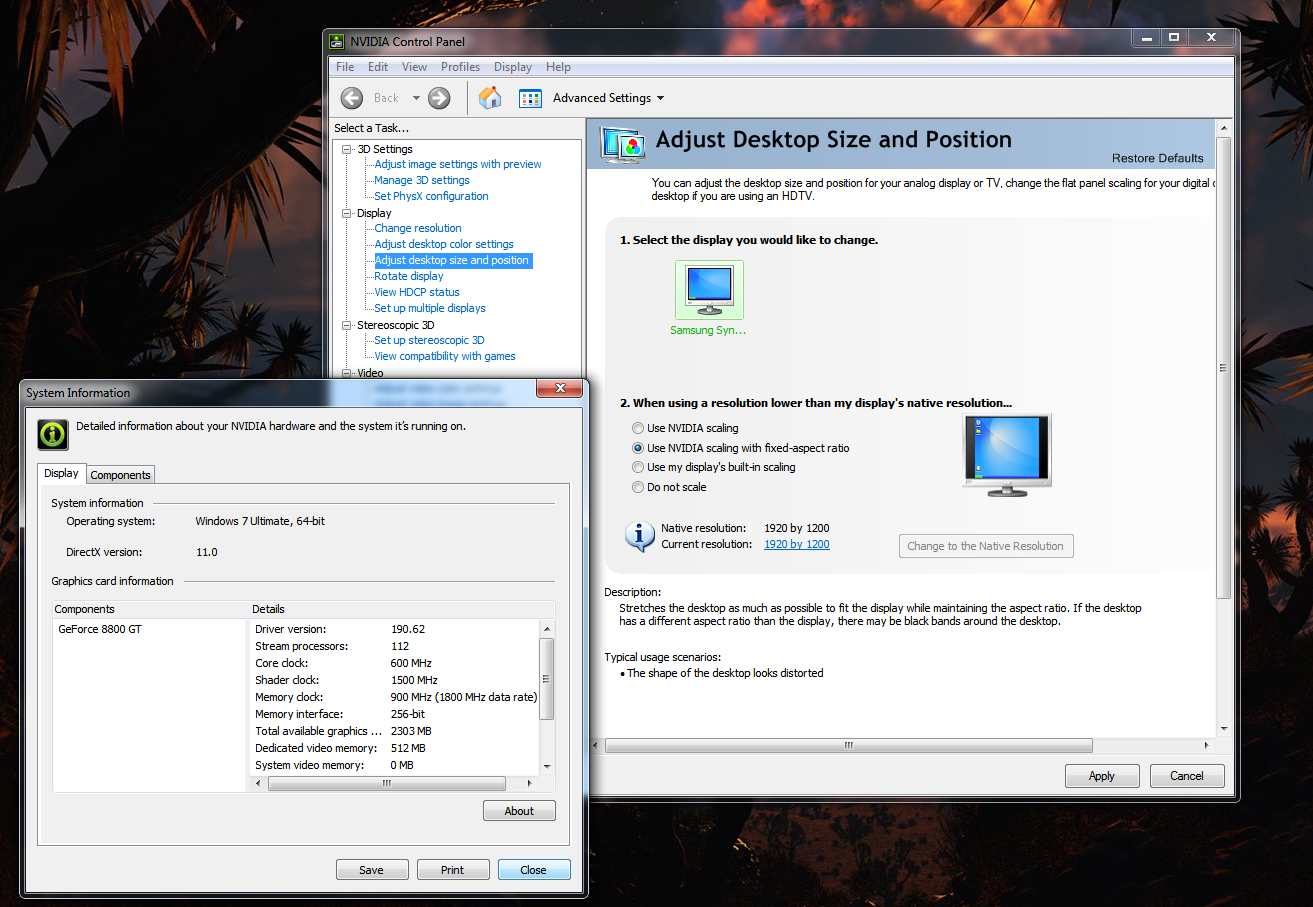Open Change resolution in task tree

(x=418, y=228)
